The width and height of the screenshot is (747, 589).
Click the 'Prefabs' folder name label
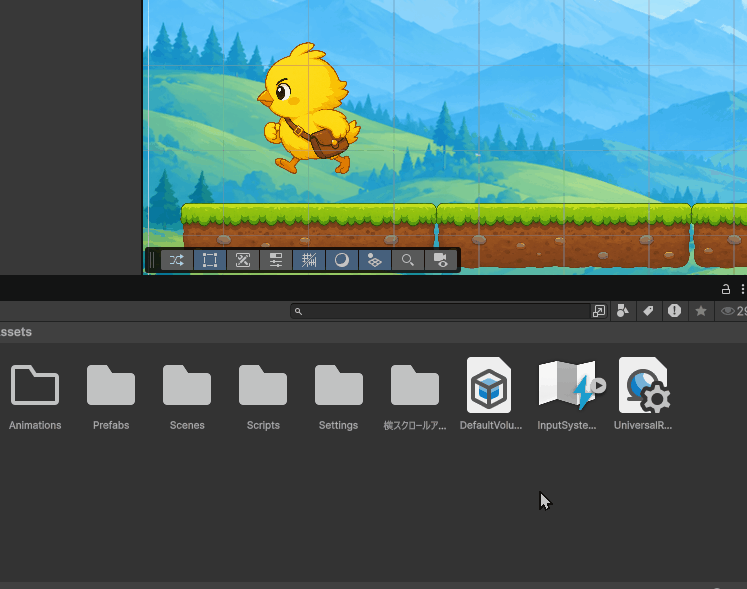111,425
